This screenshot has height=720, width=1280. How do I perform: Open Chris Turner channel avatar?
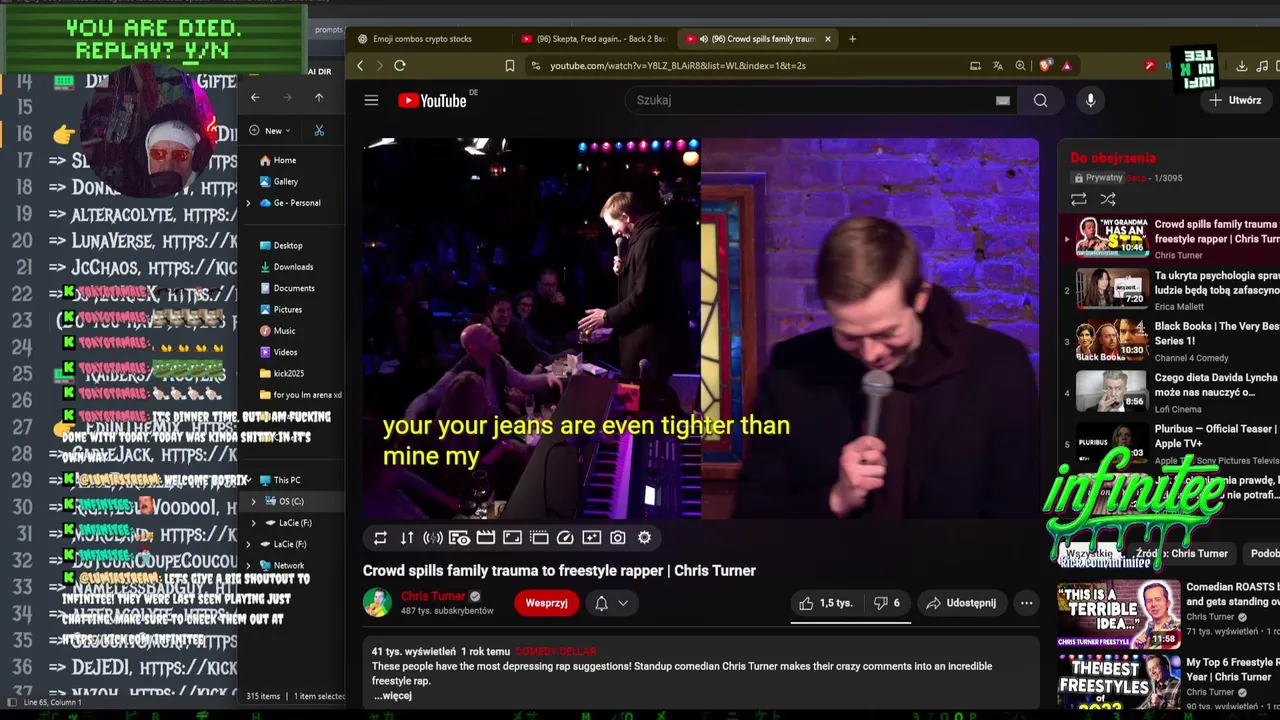(377, 603)
